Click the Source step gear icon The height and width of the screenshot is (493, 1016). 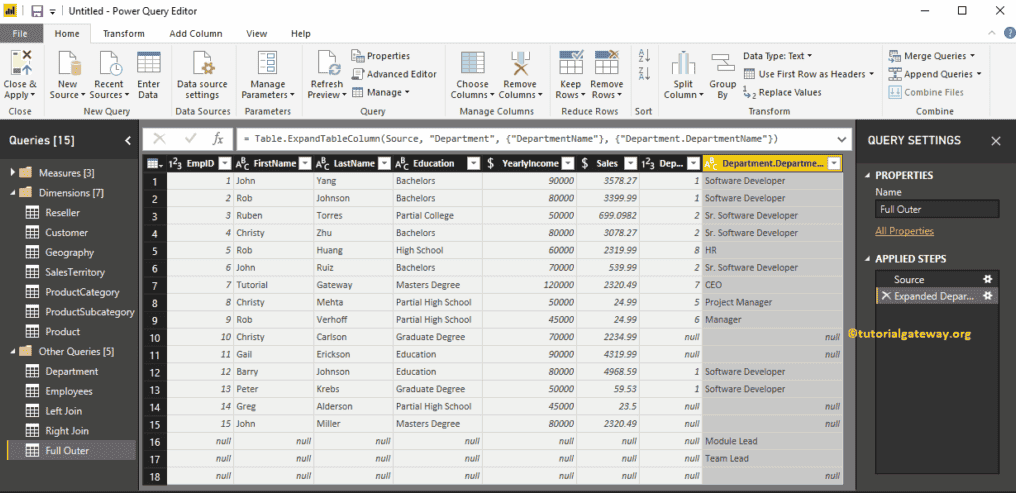(x=987, y=279)
